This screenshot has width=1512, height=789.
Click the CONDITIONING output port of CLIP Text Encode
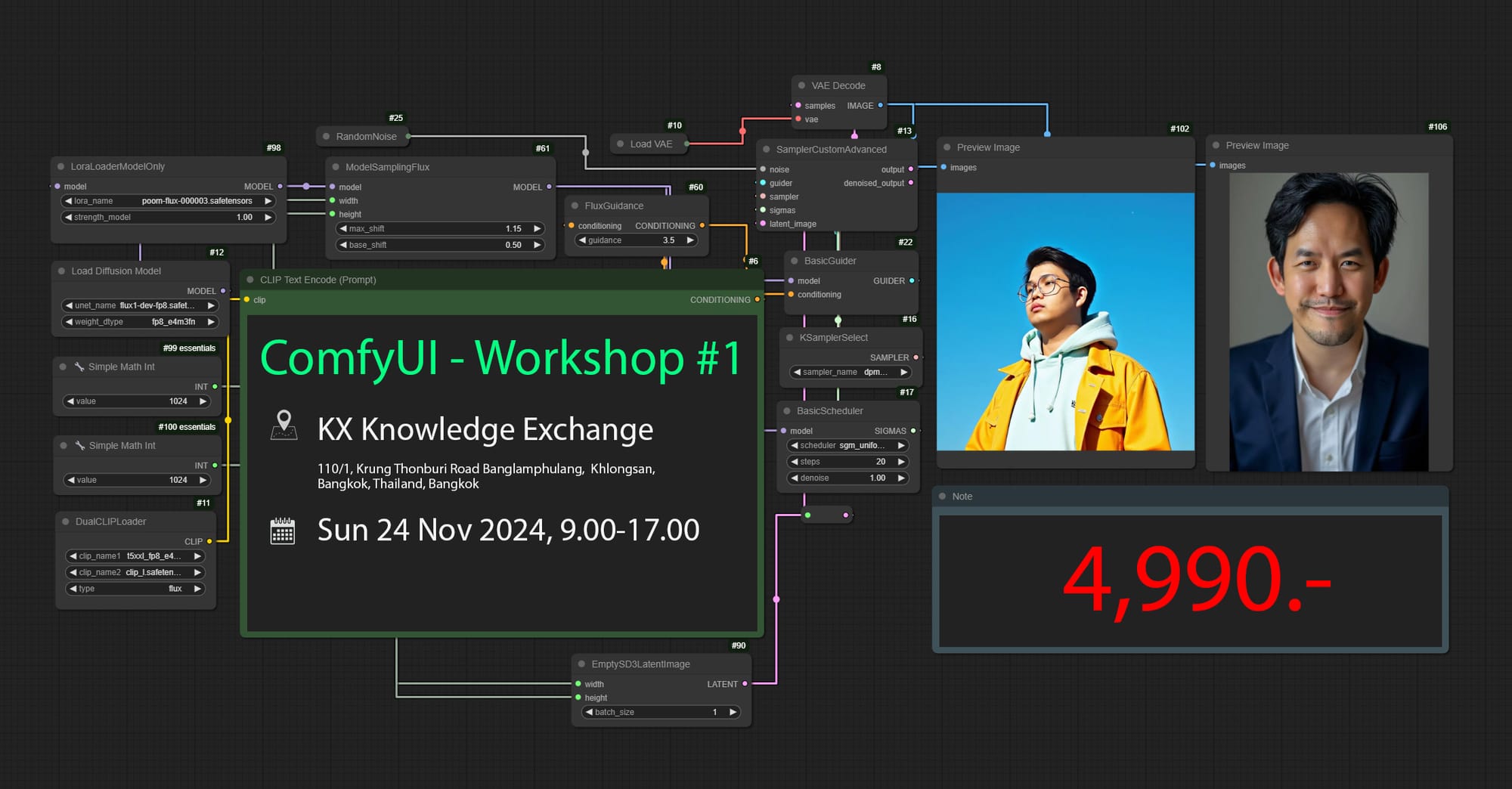(758, 300)
